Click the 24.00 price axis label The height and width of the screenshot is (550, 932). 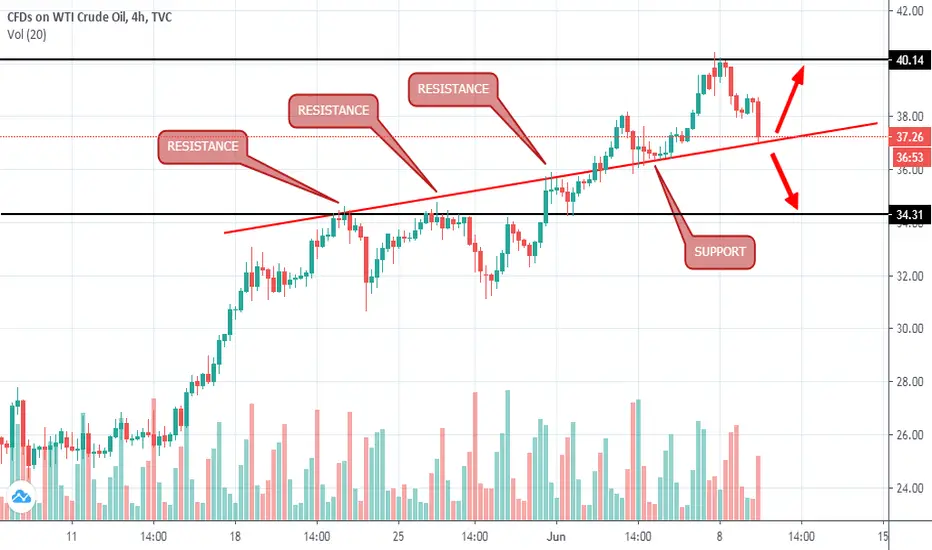click(x=909, y=489)
